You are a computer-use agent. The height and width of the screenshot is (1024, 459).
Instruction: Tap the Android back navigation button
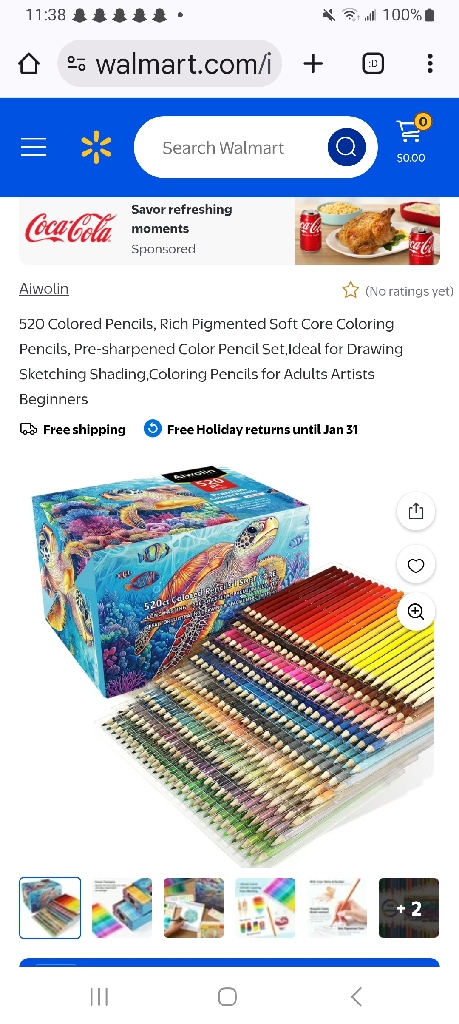[x=356, y=997]
